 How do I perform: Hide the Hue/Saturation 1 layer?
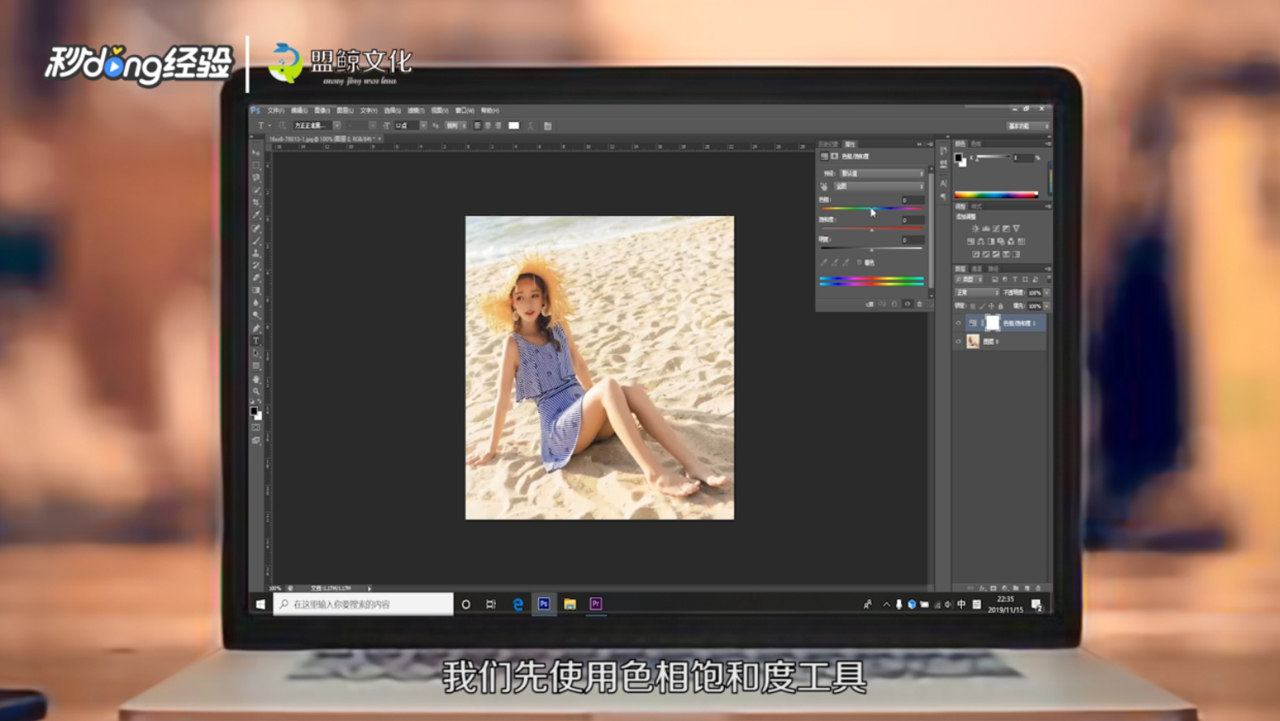[x=958, y=323]
